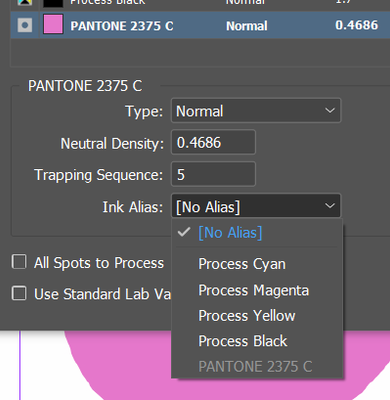Select the checked [No Alias] option
The width and height of the screenshot is (390, 400).
point(230,233)
